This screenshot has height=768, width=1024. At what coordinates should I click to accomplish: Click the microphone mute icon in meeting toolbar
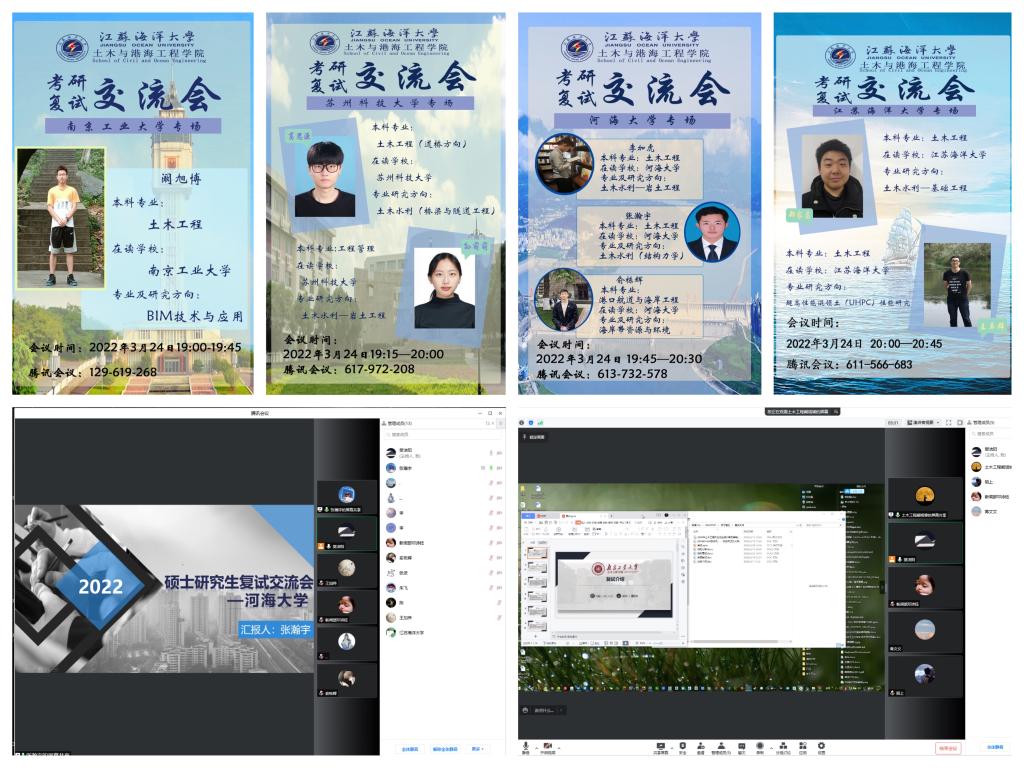[526, 745]
